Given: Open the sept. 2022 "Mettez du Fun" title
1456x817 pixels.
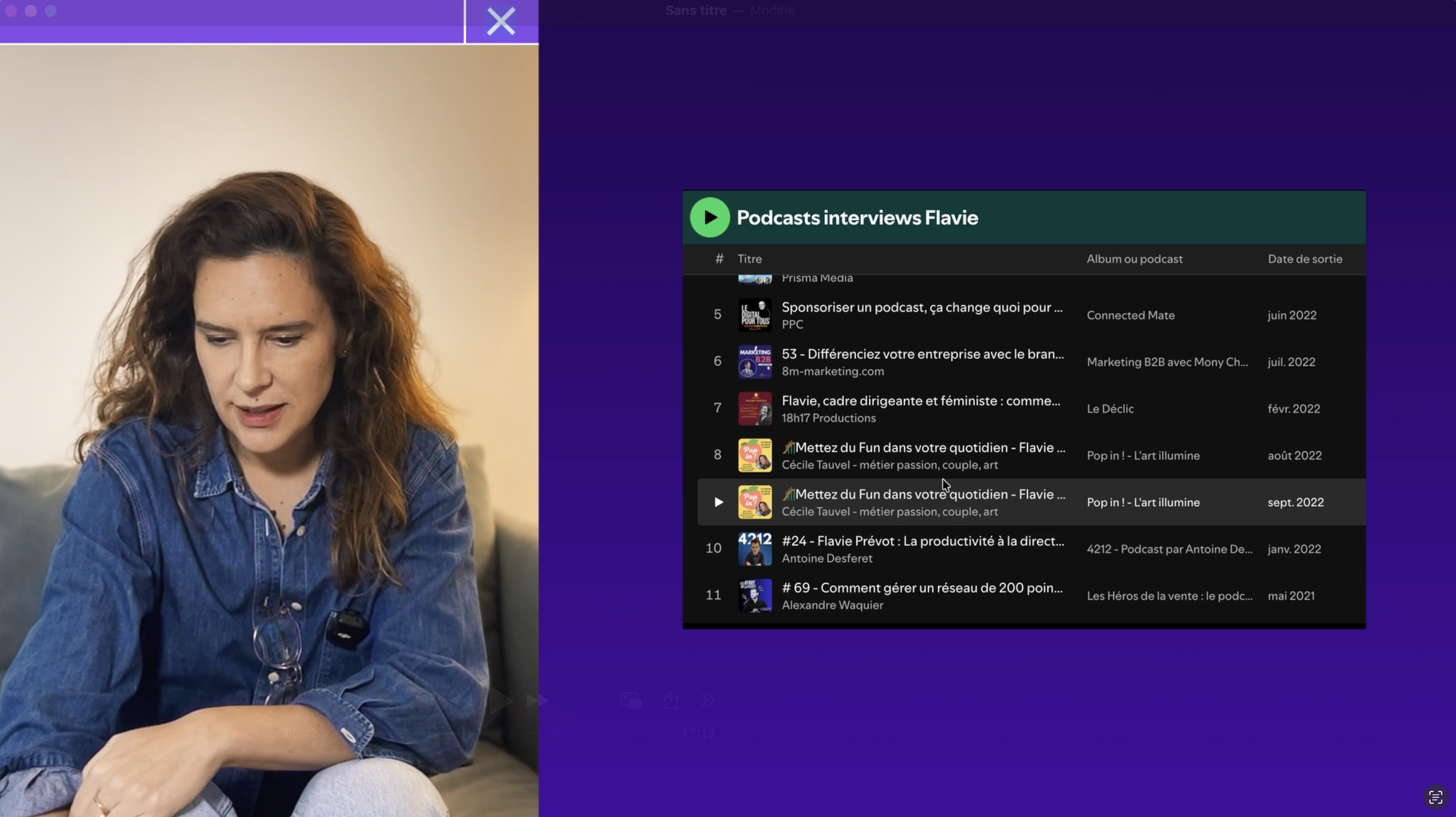Looking at the screenshot, I should [x=923, y=494].
